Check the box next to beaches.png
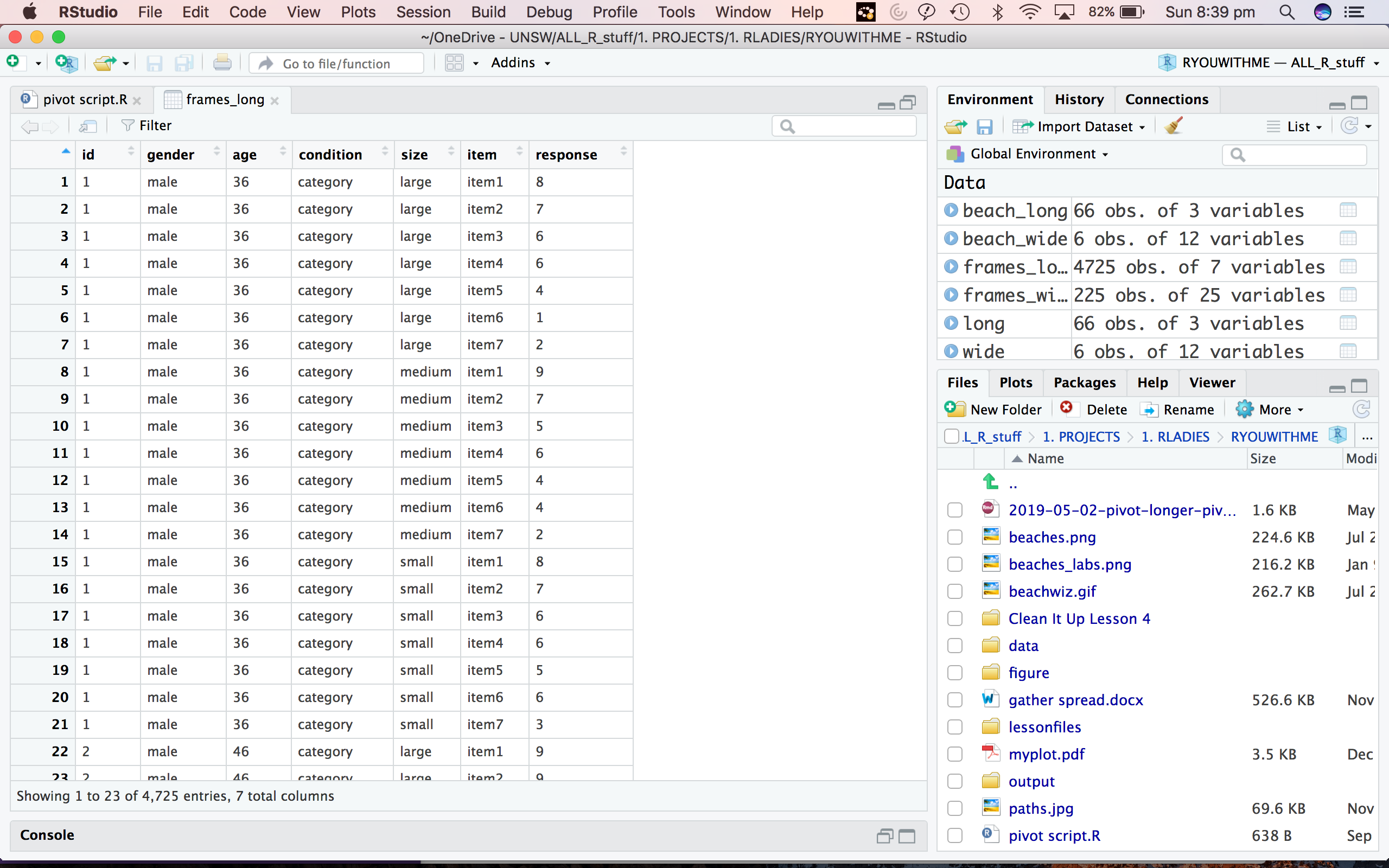 point(954,537)
